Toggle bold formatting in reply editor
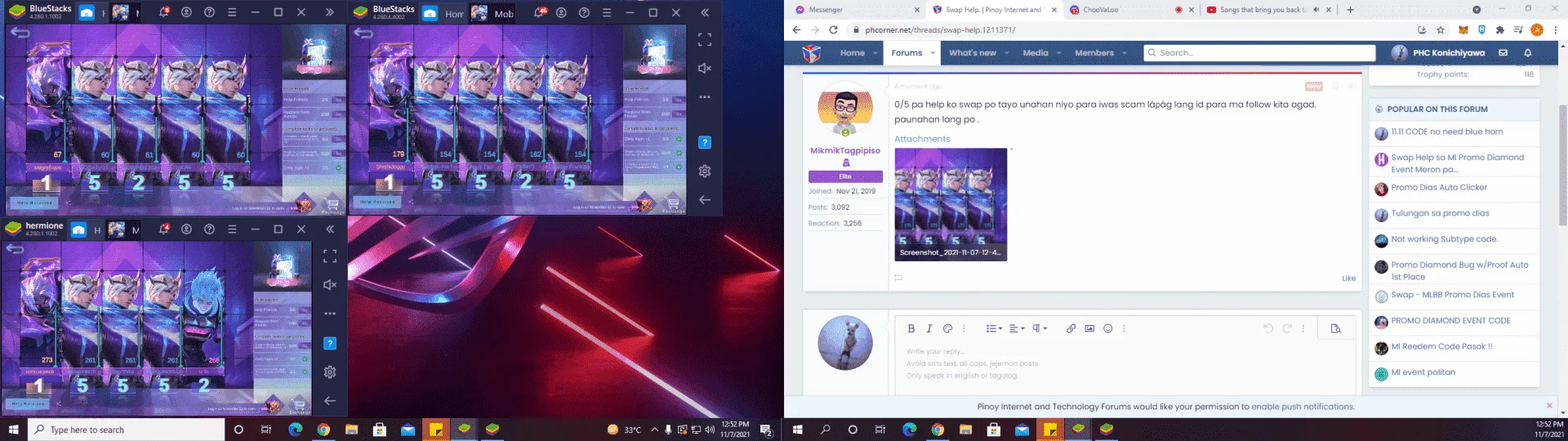Viewport: 1568px width, 441px height. (911, 328)
